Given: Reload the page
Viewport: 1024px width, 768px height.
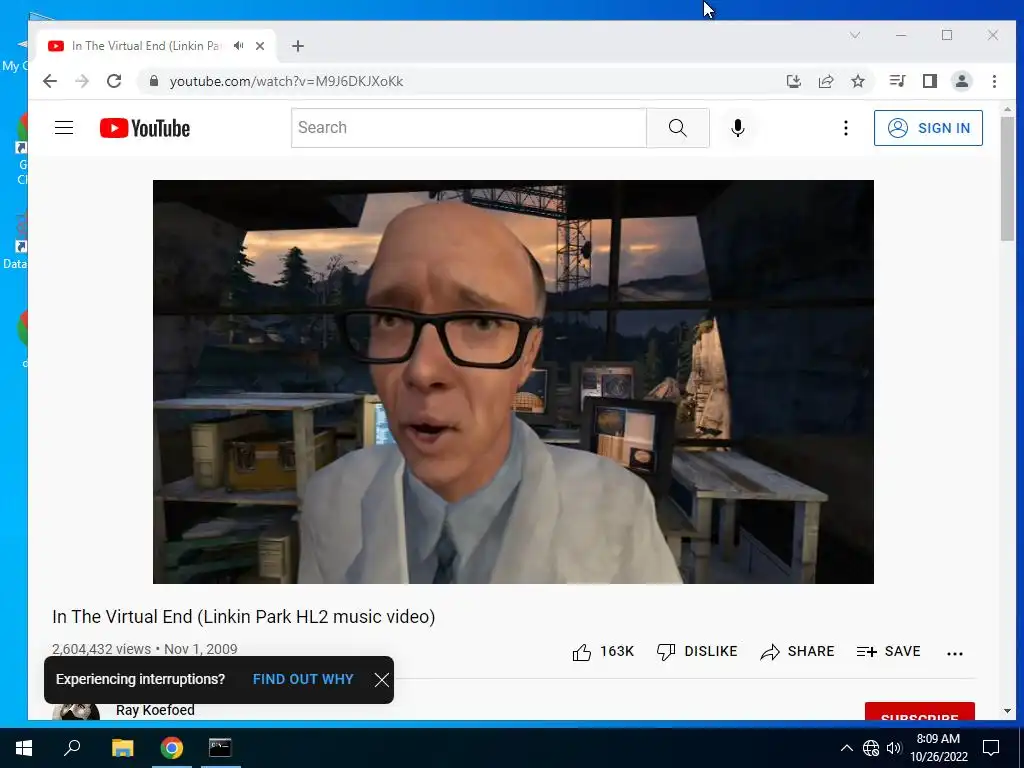Looking at the screenshot, I should pyautogui.click(x=114, y=81).
